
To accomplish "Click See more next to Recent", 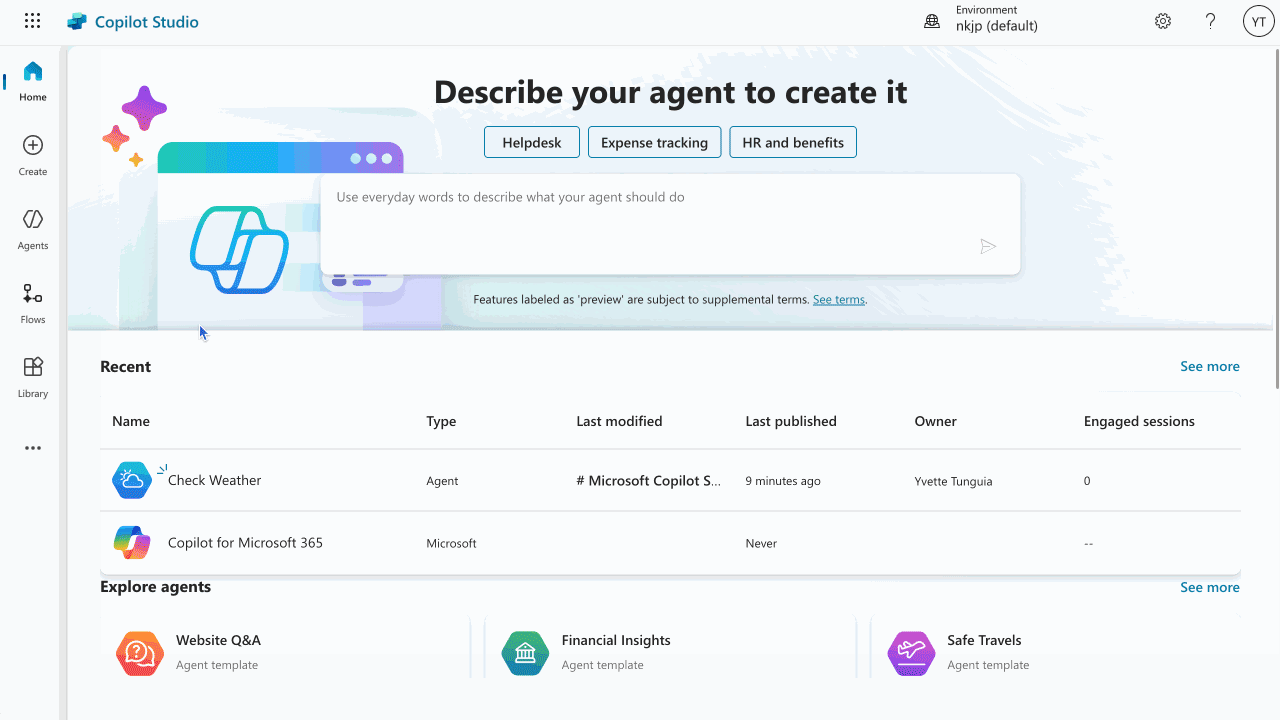I will pos(1210,366).
